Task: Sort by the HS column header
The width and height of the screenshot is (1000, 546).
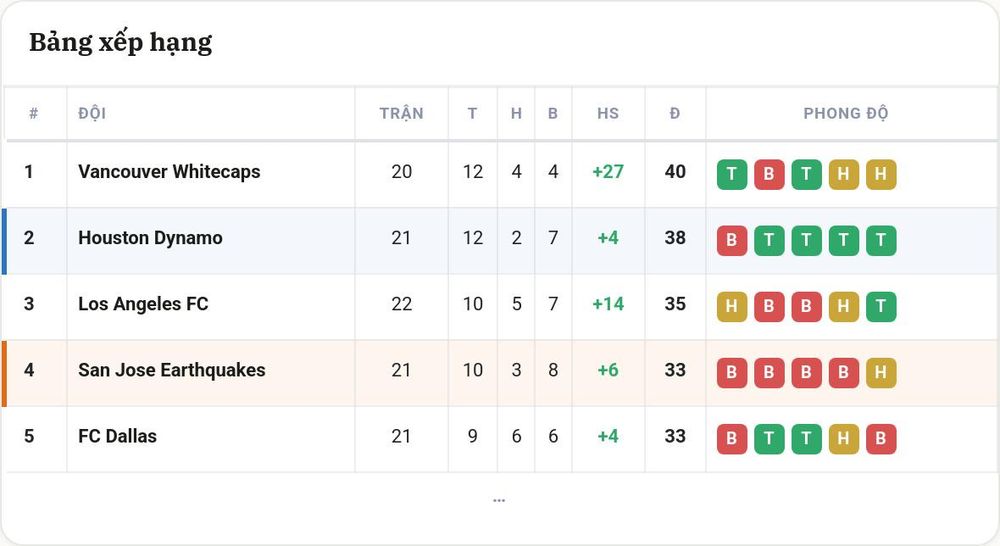Action: [608, 114]
